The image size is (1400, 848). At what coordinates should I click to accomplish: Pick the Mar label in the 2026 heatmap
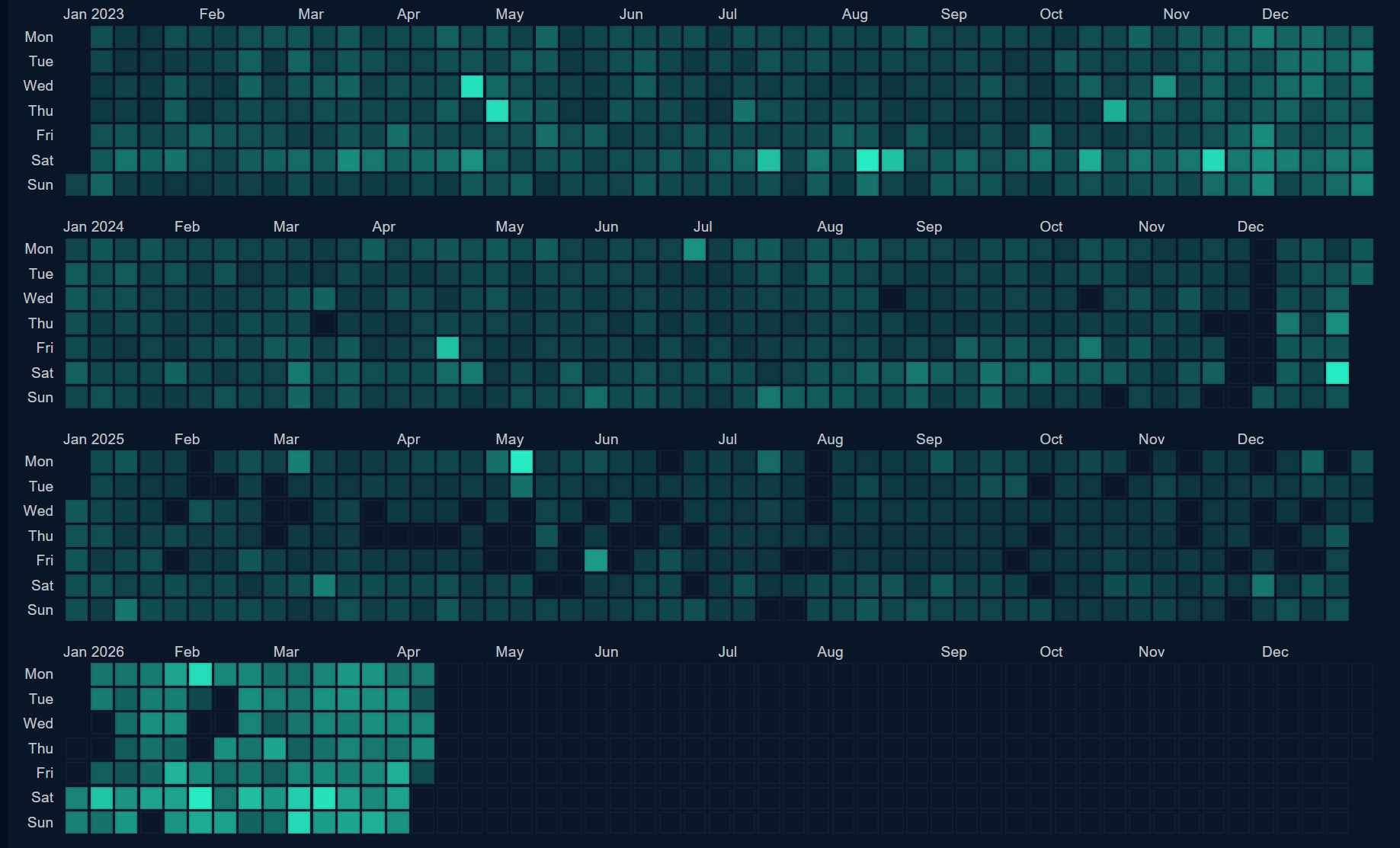click(287, 651)
